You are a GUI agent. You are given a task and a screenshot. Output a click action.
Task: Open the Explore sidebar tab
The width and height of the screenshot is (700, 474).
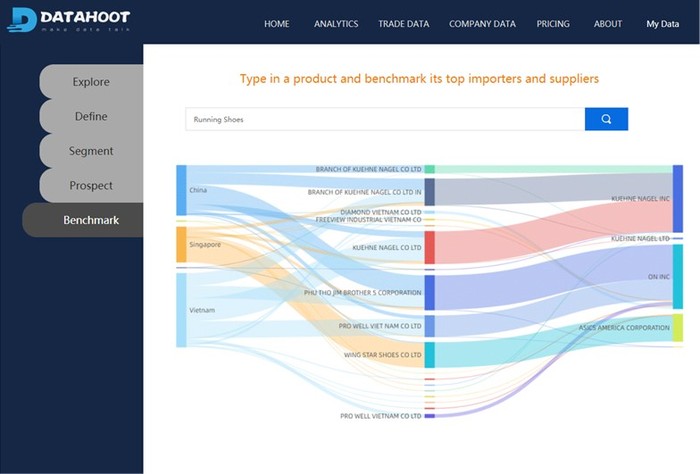tap(91, 82)
